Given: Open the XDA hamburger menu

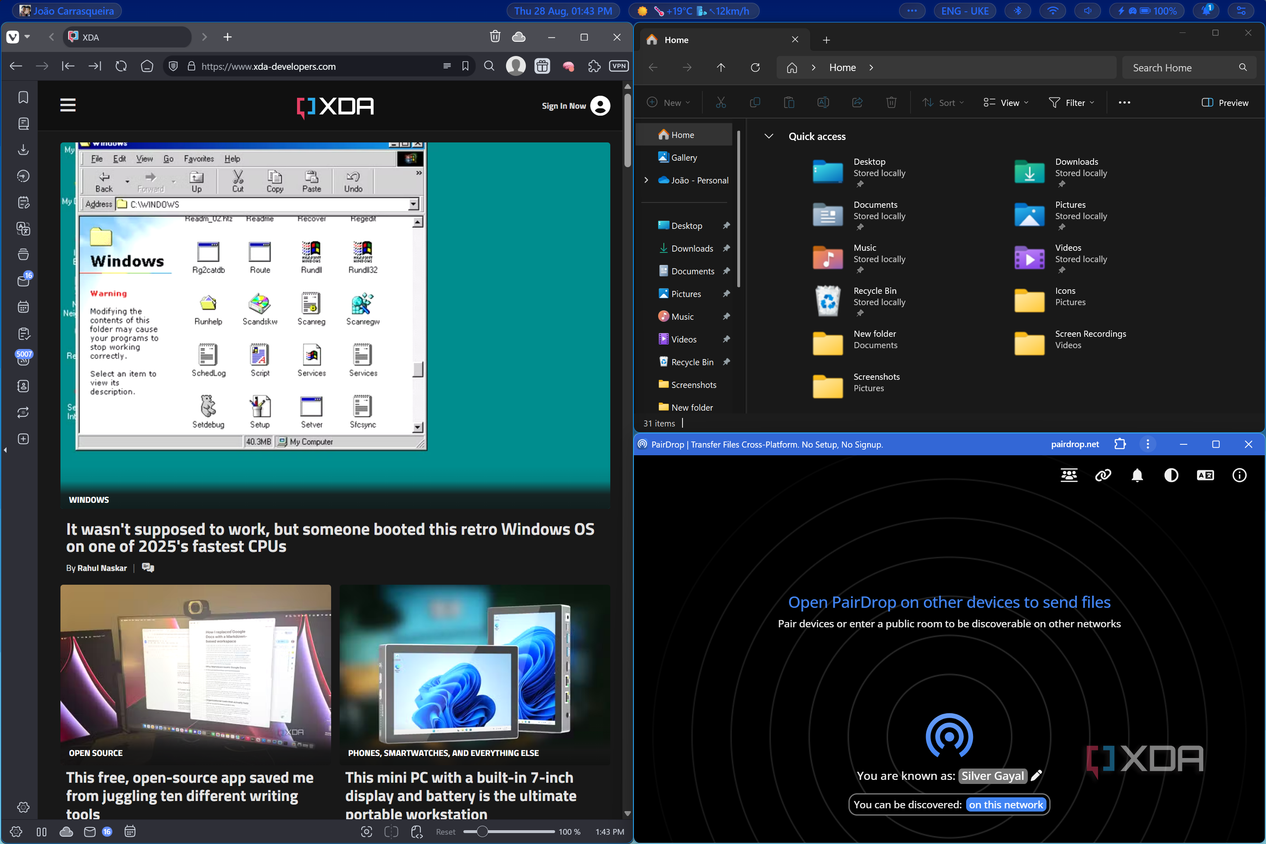Looking at the screenshot, I should coord(68,105).
